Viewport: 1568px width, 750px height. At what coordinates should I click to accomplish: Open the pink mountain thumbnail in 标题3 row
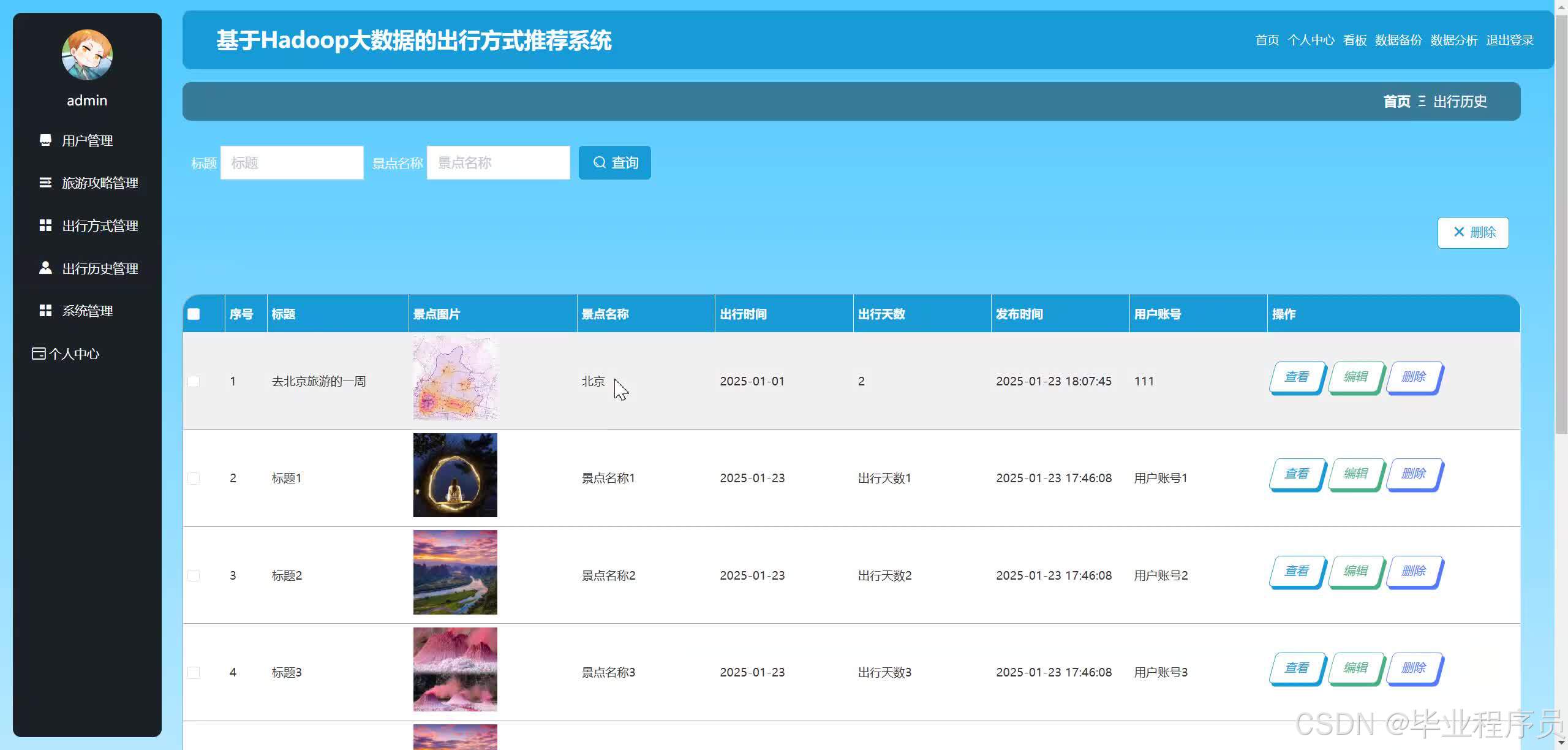tap(455, 669)
